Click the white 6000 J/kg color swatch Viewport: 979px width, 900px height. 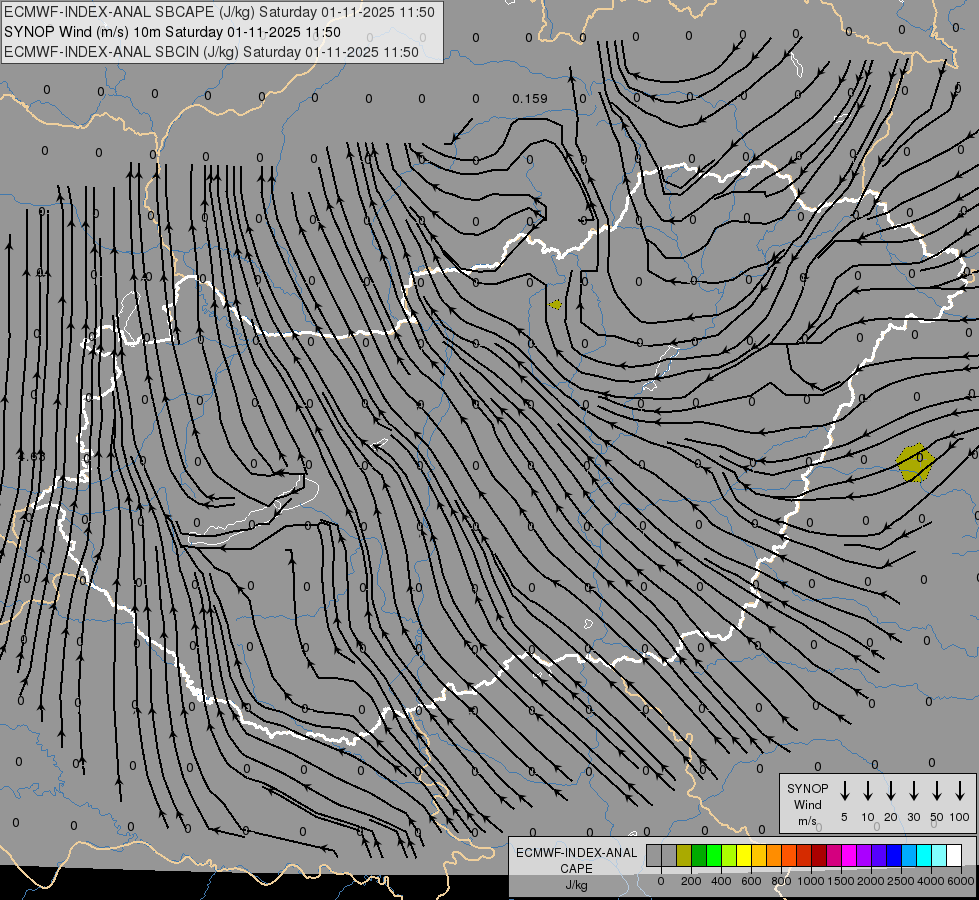pos(954,855)
